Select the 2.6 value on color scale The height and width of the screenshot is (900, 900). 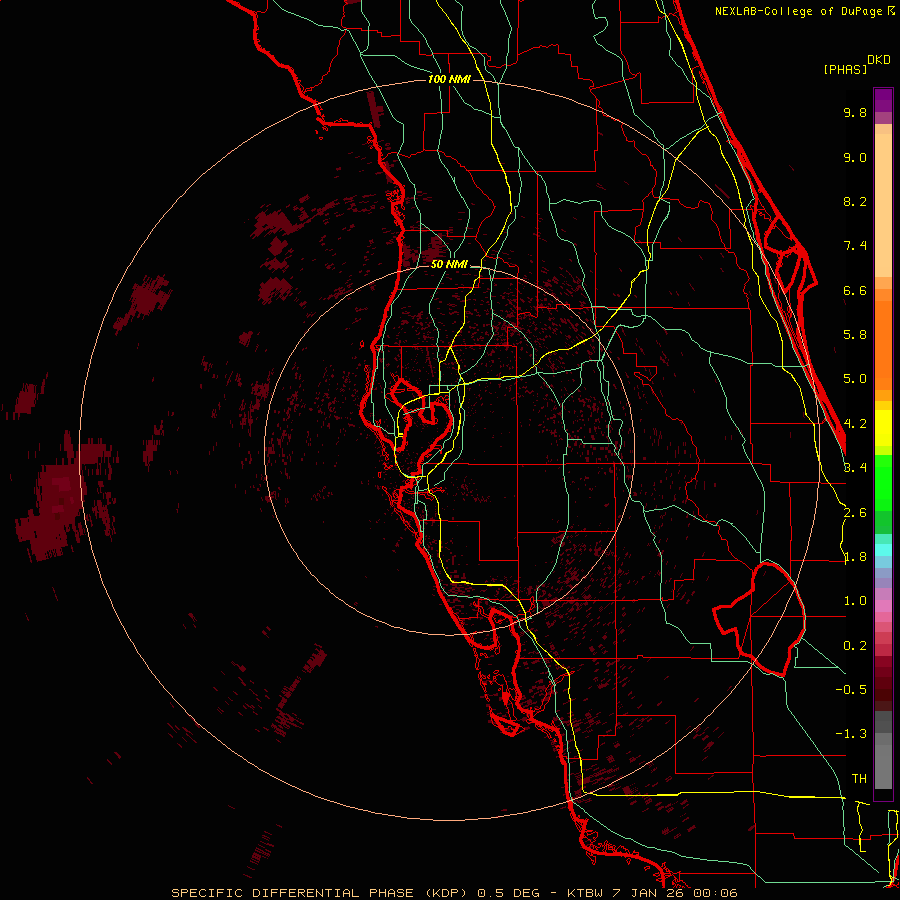(x=855, y=513)
